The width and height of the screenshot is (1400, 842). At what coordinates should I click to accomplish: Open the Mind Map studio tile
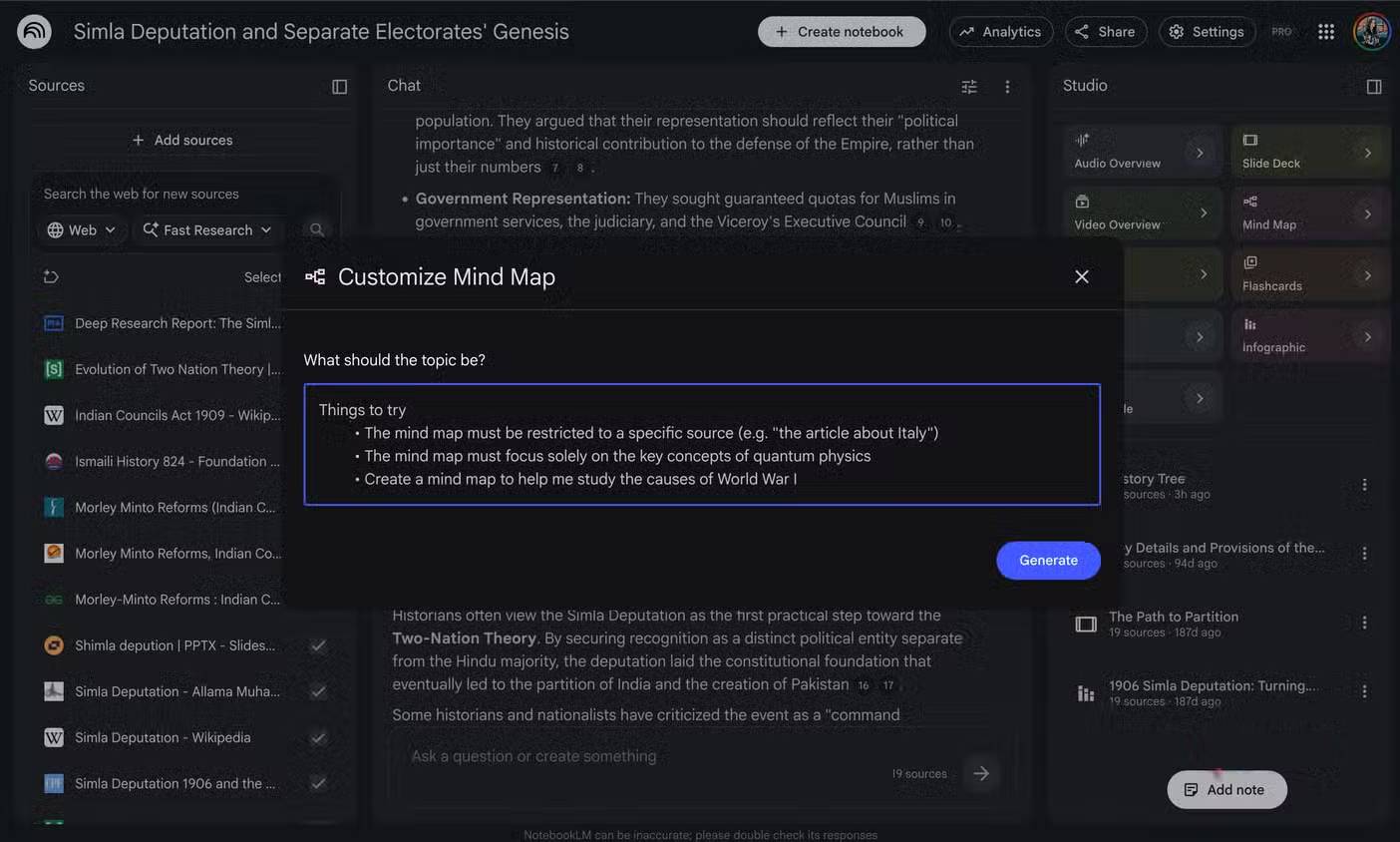[1310, 213]
